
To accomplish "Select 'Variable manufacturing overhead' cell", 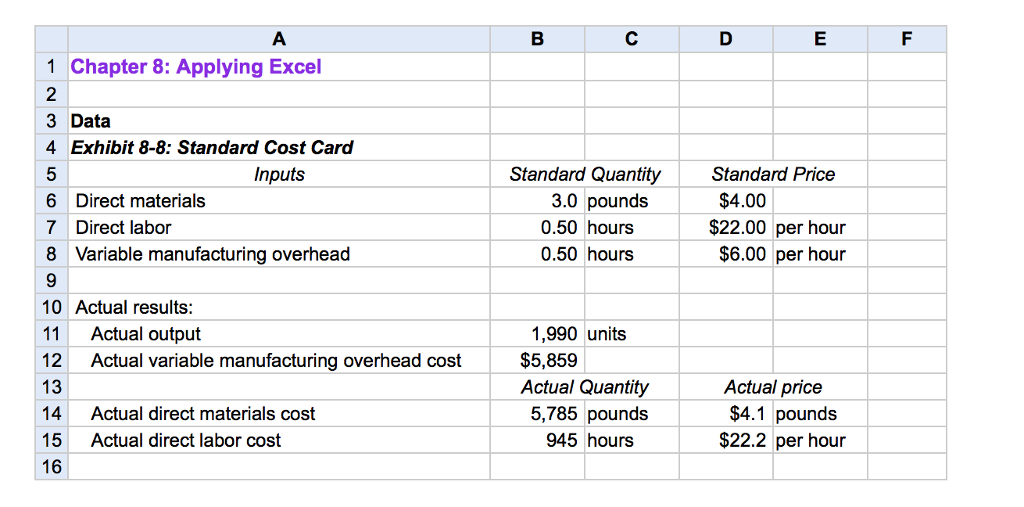I will coord(279,254).
